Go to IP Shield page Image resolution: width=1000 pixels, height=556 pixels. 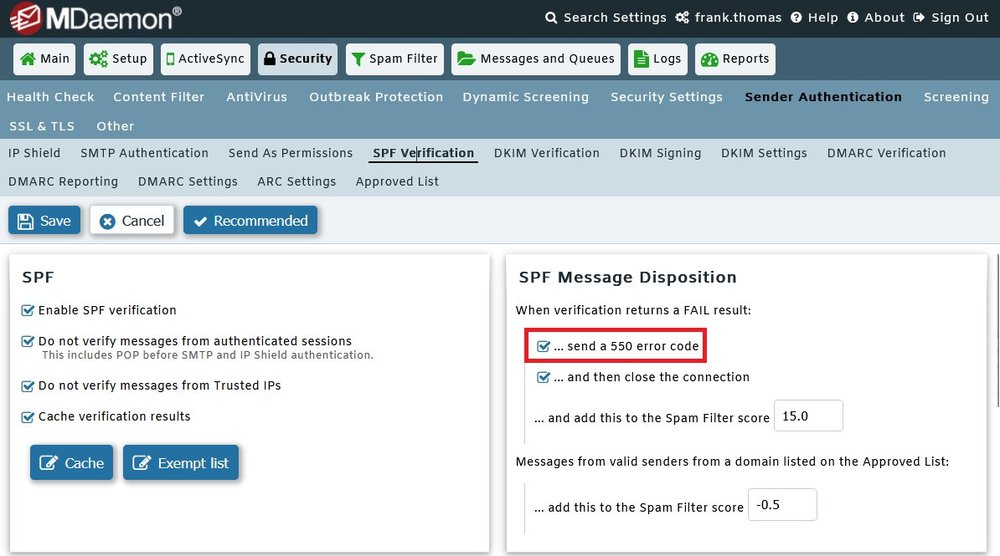click(34, 153)
